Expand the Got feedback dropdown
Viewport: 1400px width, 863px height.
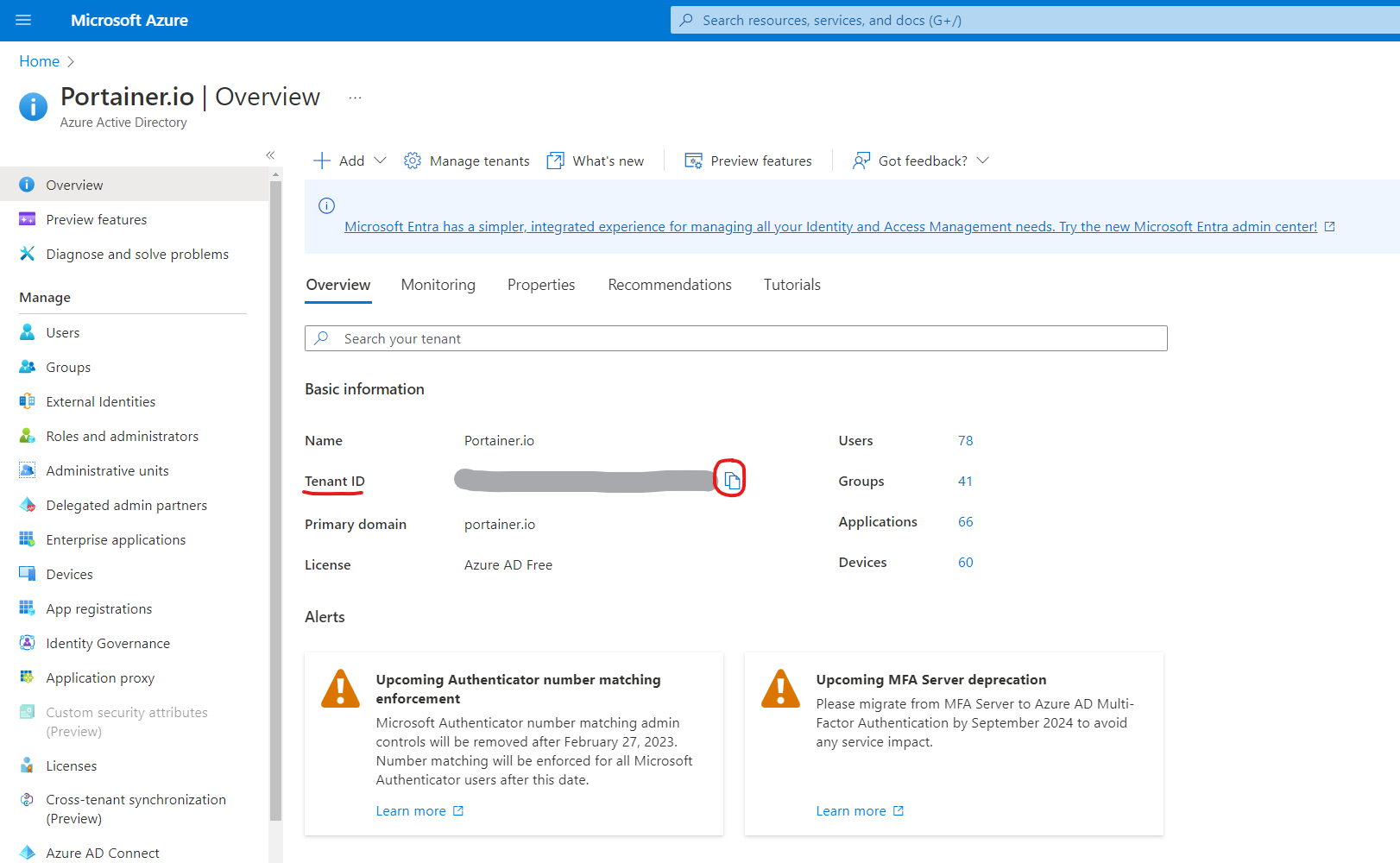(982, 161)
